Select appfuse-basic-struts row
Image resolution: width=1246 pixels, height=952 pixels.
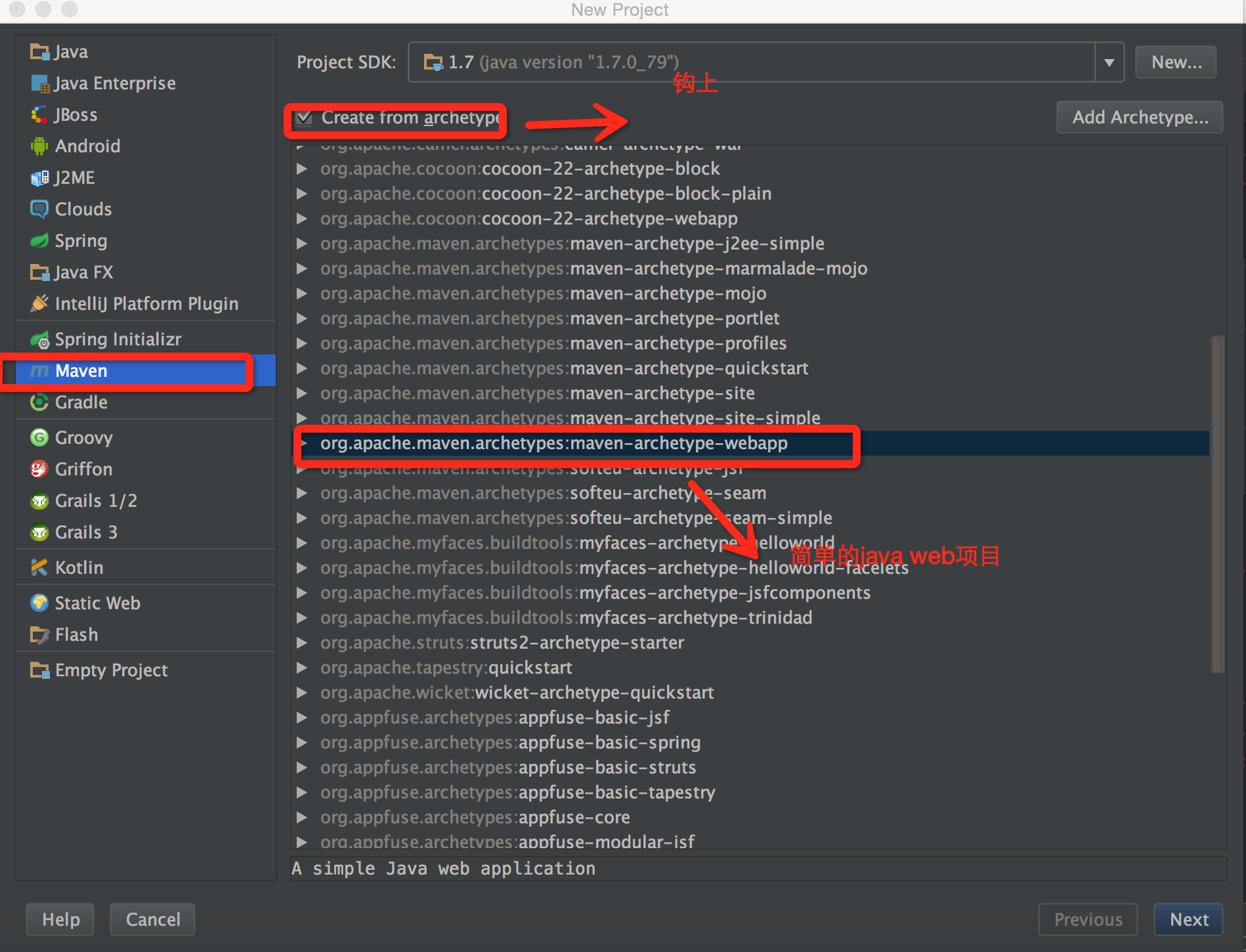(x=752, y=768)
